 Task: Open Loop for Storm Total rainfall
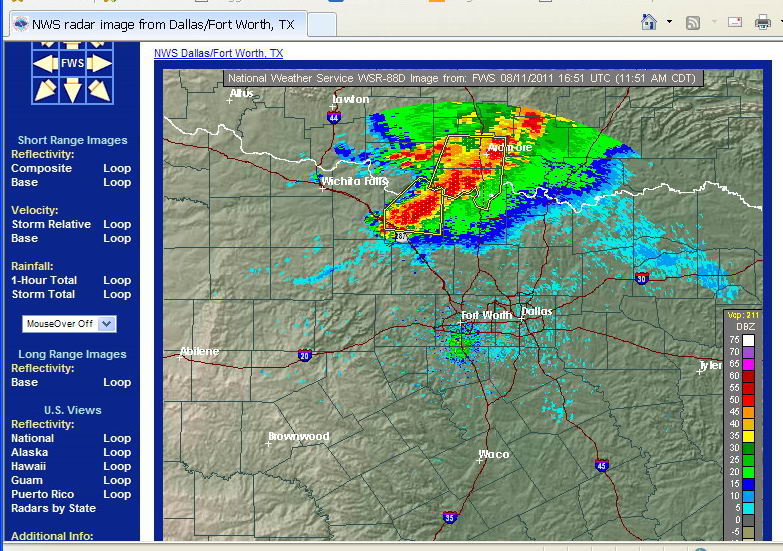pyautogui.click(x=117, y=294)
